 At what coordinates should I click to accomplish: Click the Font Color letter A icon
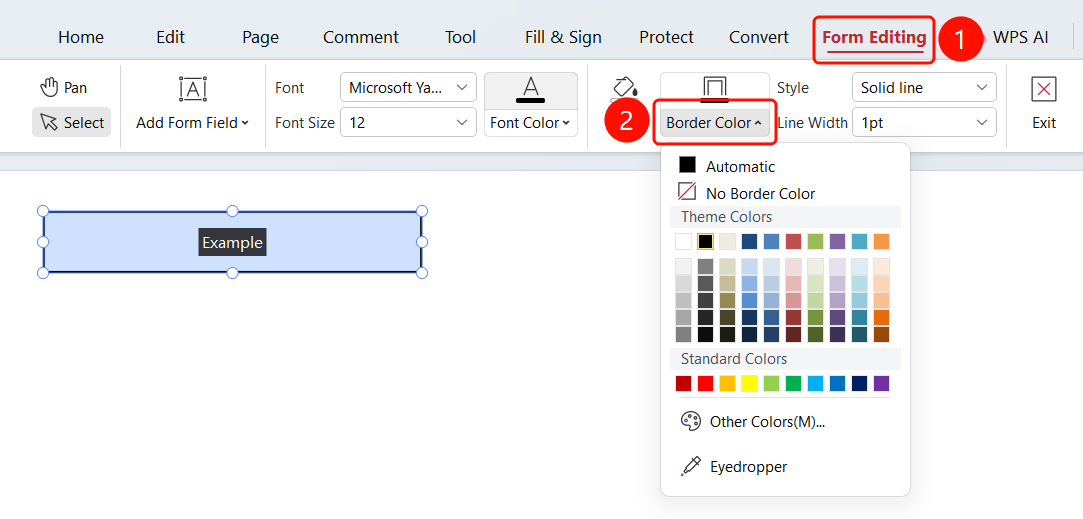coord(530,90)
